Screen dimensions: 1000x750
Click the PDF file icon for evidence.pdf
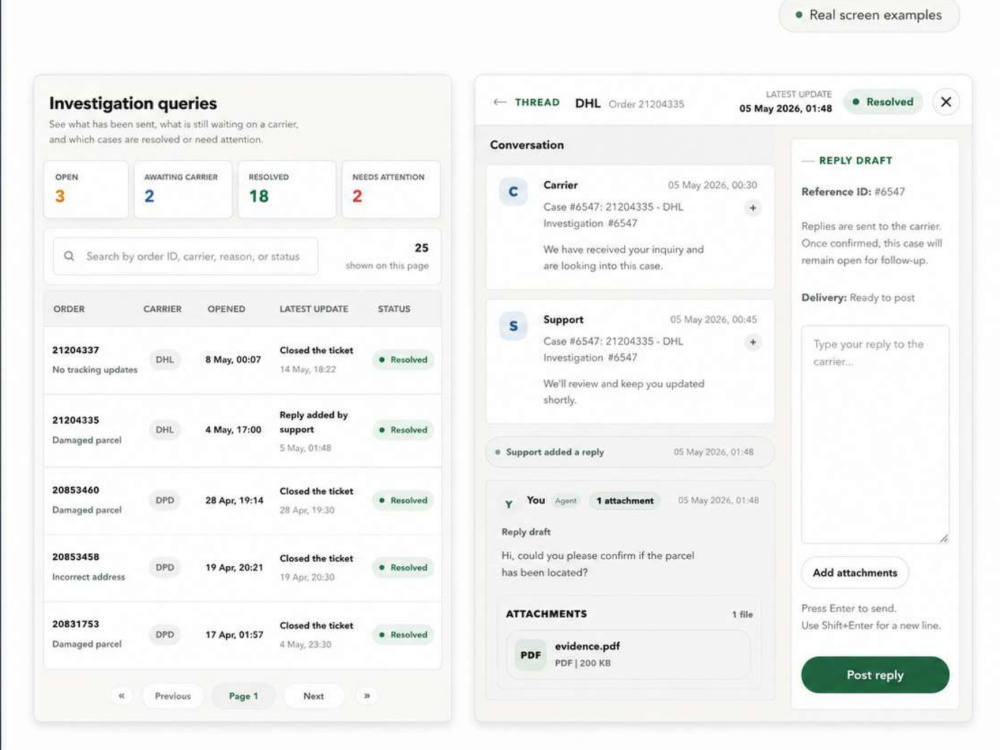coord(531,655)
